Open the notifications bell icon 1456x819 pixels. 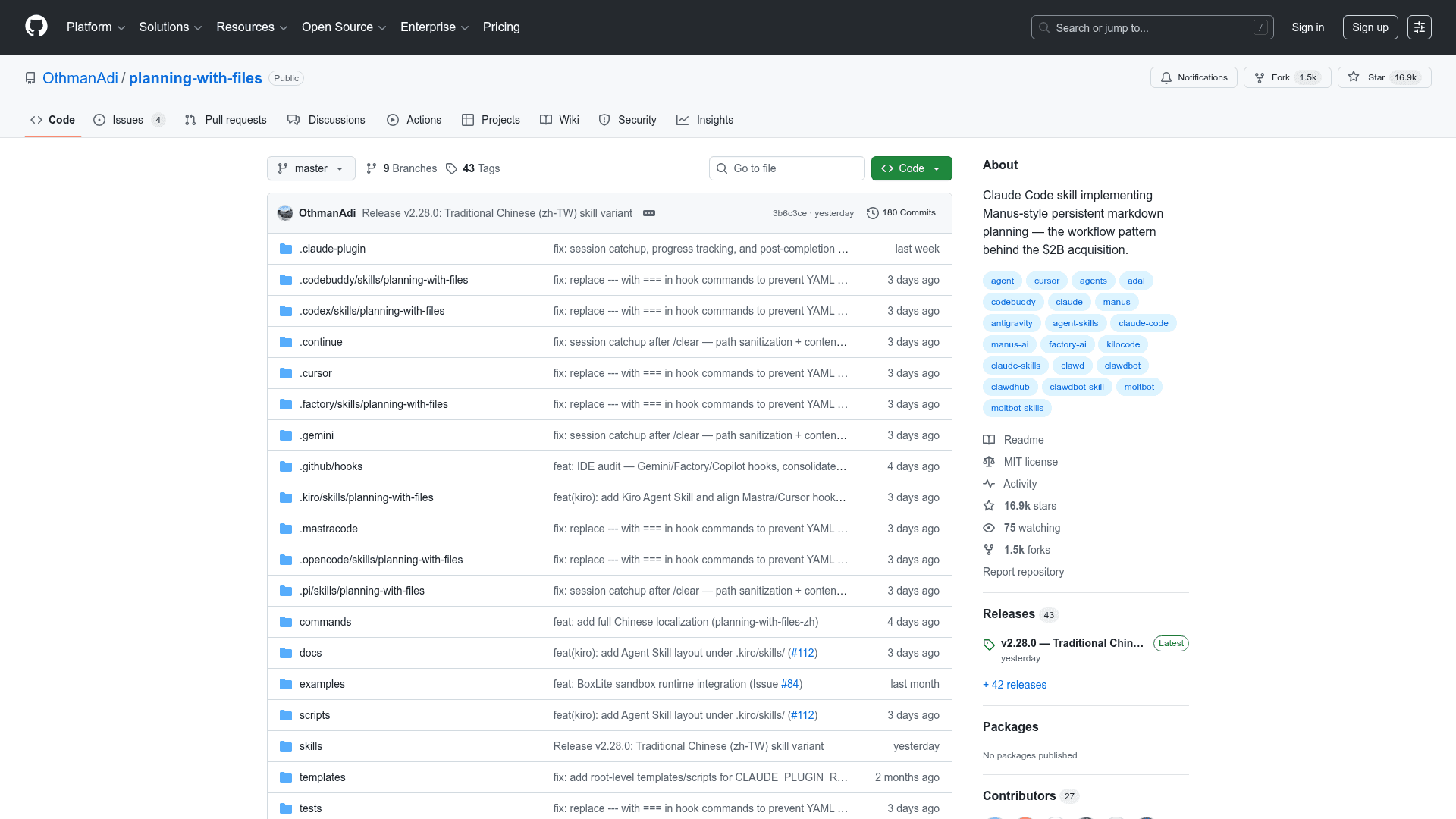point(1167,77)
